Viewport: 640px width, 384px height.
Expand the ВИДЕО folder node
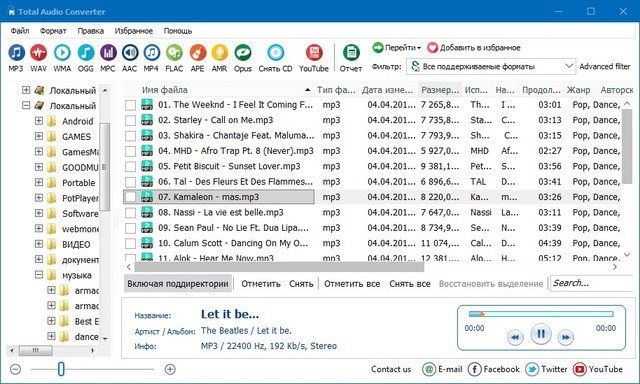[x=39, y=244]
